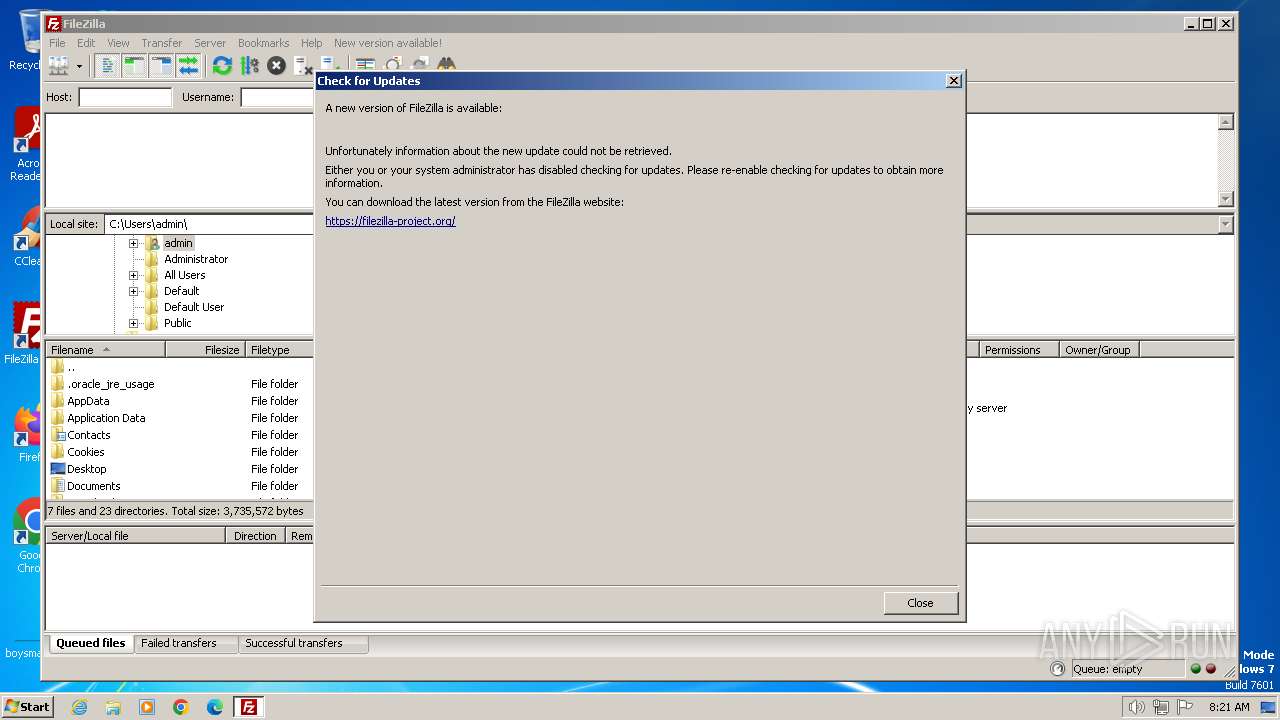Toggle message log display
This screenshot has height=720, width=1280.
pyautogui.click(x=108, y=66)
